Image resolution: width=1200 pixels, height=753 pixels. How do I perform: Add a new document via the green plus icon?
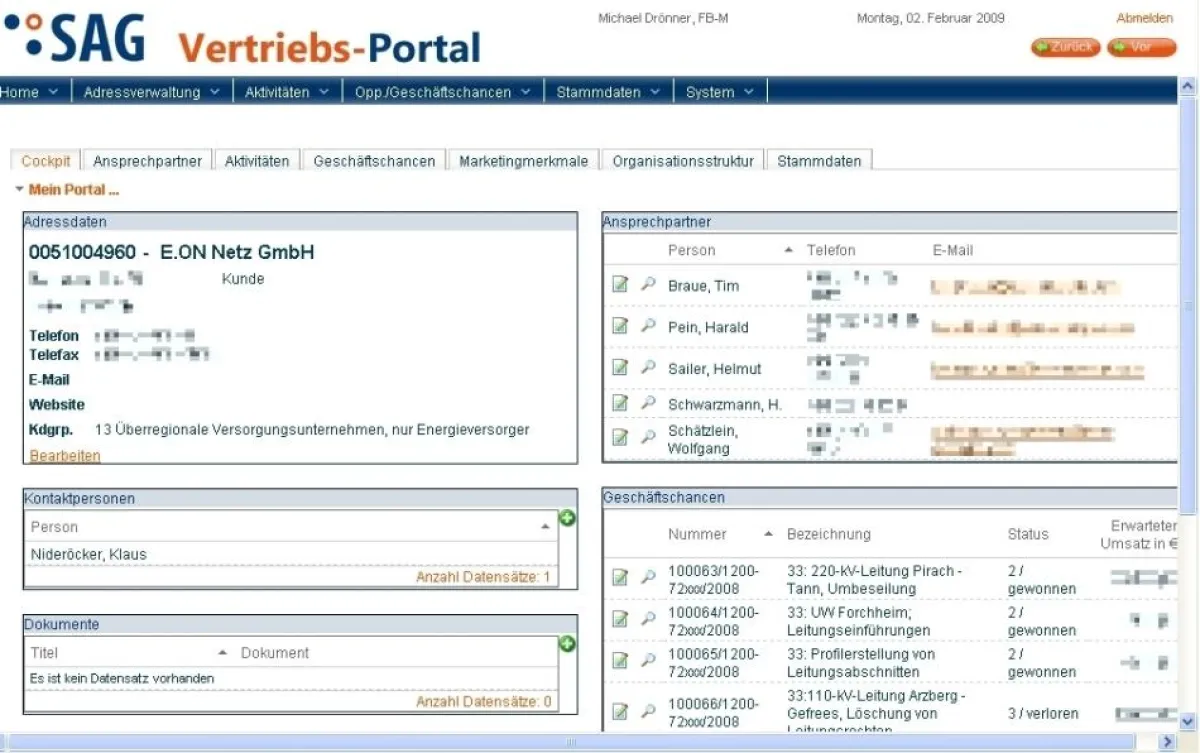click(x=568, y=645)
